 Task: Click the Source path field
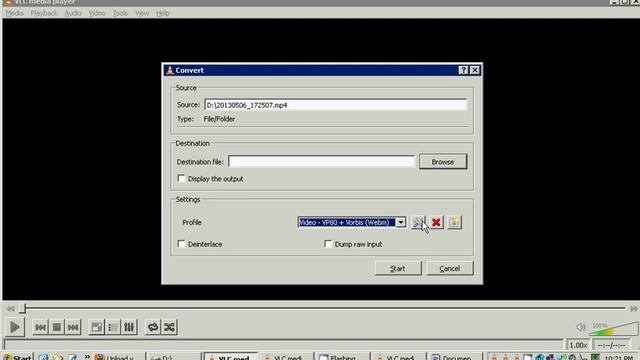tap(335, 105)
